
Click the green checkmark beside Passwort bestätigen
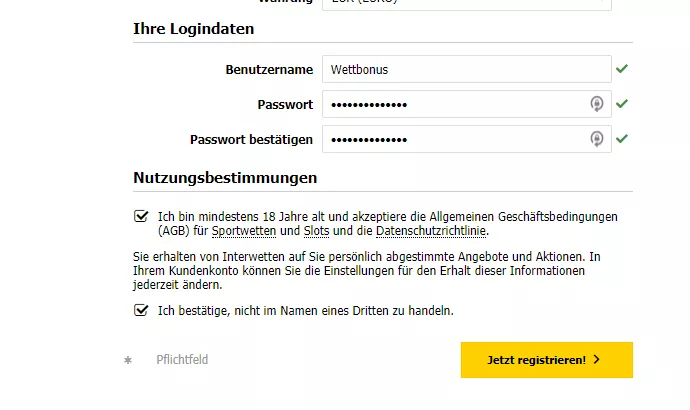[622, 139]
